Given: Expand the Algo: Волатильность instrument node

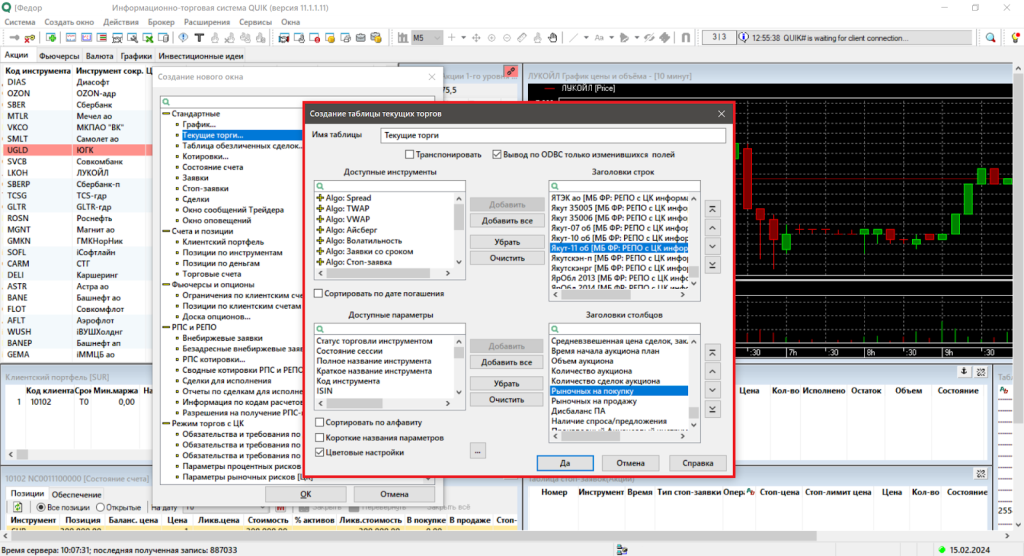Looking at the screenshot, I should point(320,240).
